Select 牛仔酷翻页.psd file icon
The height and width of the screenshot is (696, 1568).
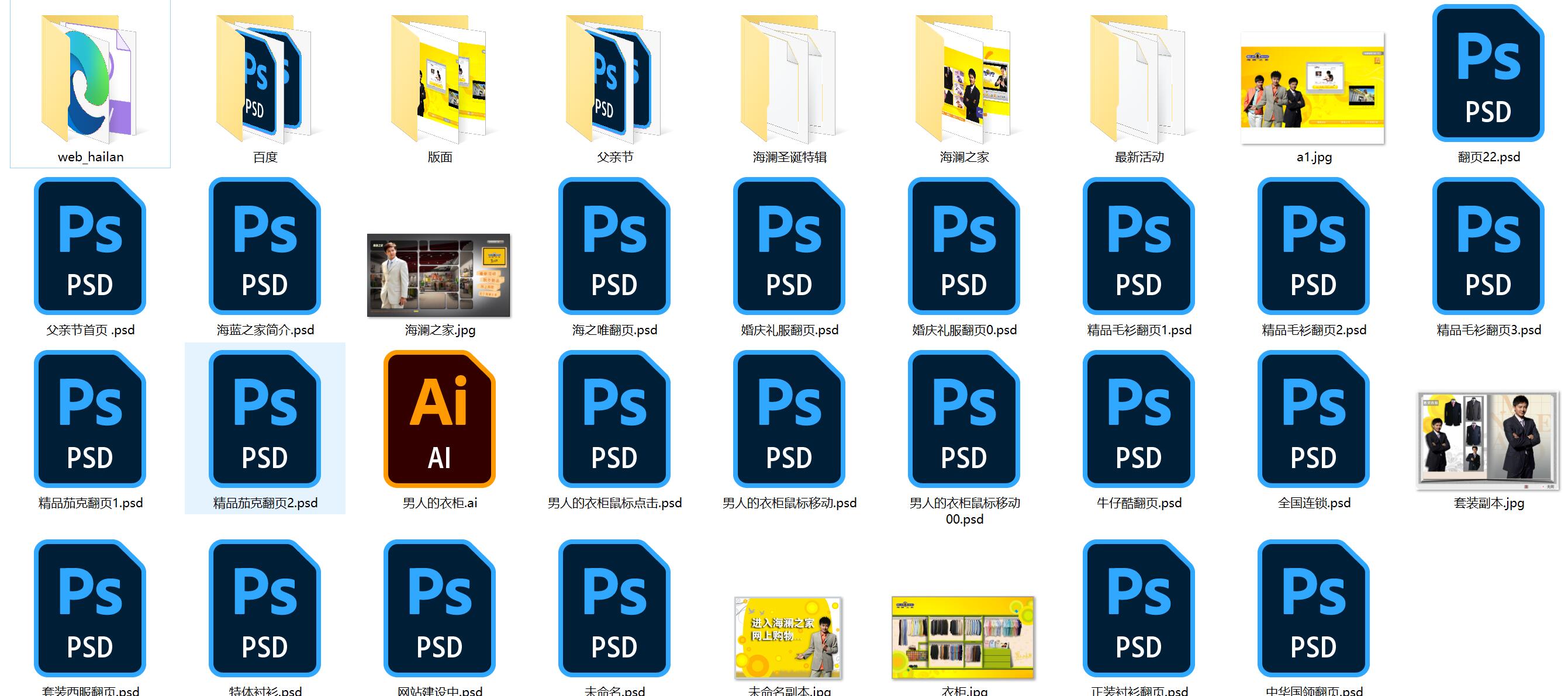pyautogui.click(x=1138, y=418)
